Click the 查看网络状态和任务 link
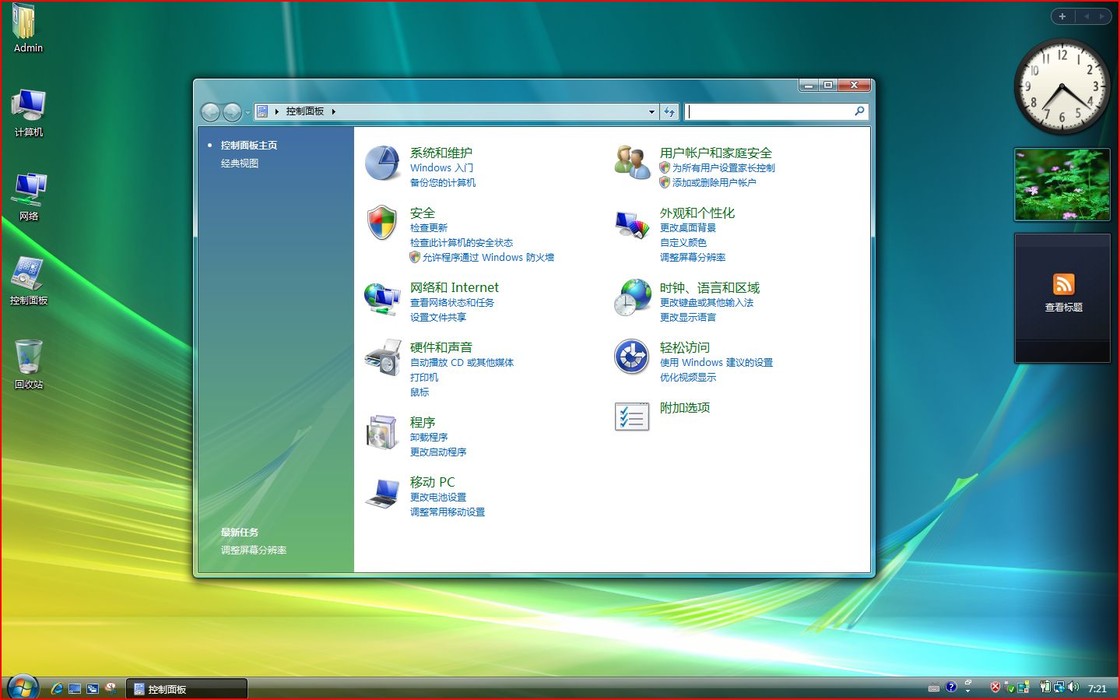Screen dimensions: 1120x700 (x=451, y=303)
